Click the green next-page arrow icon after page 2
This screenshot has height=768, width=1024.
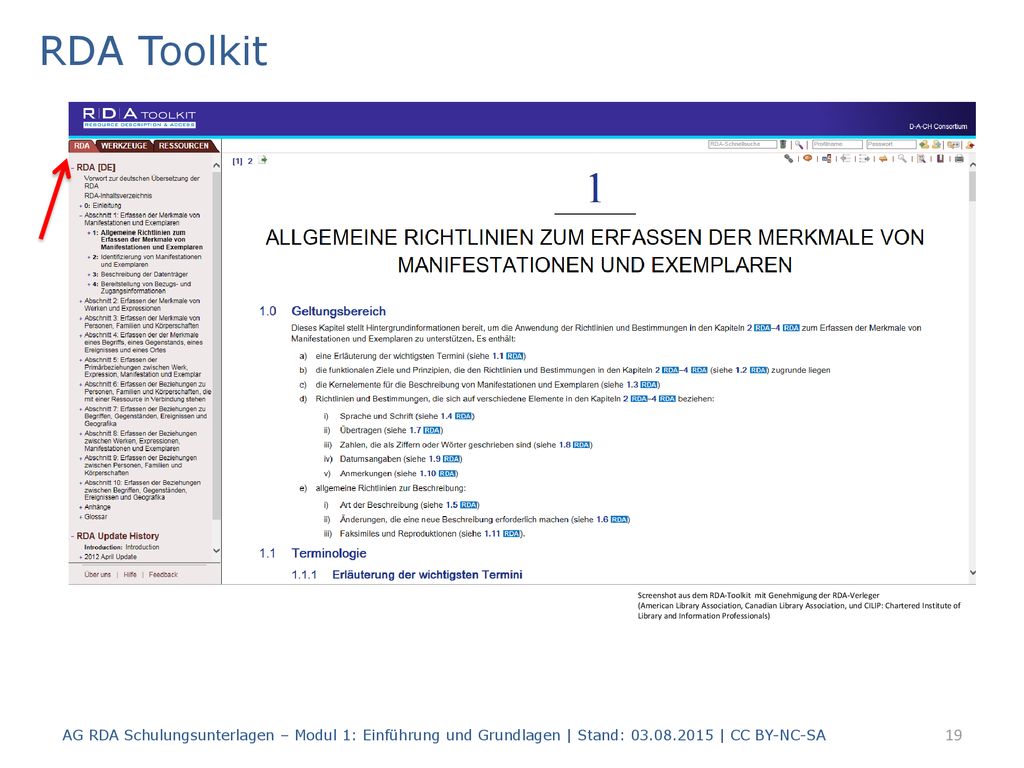click(263, 160)
